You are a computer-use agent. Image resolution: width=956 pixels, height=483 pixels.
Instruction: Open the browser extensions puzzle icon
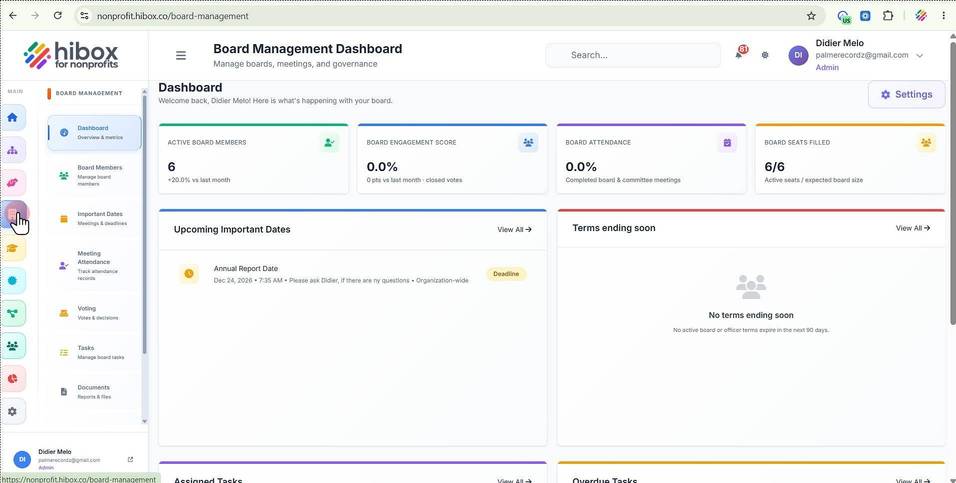click(888, 16)
